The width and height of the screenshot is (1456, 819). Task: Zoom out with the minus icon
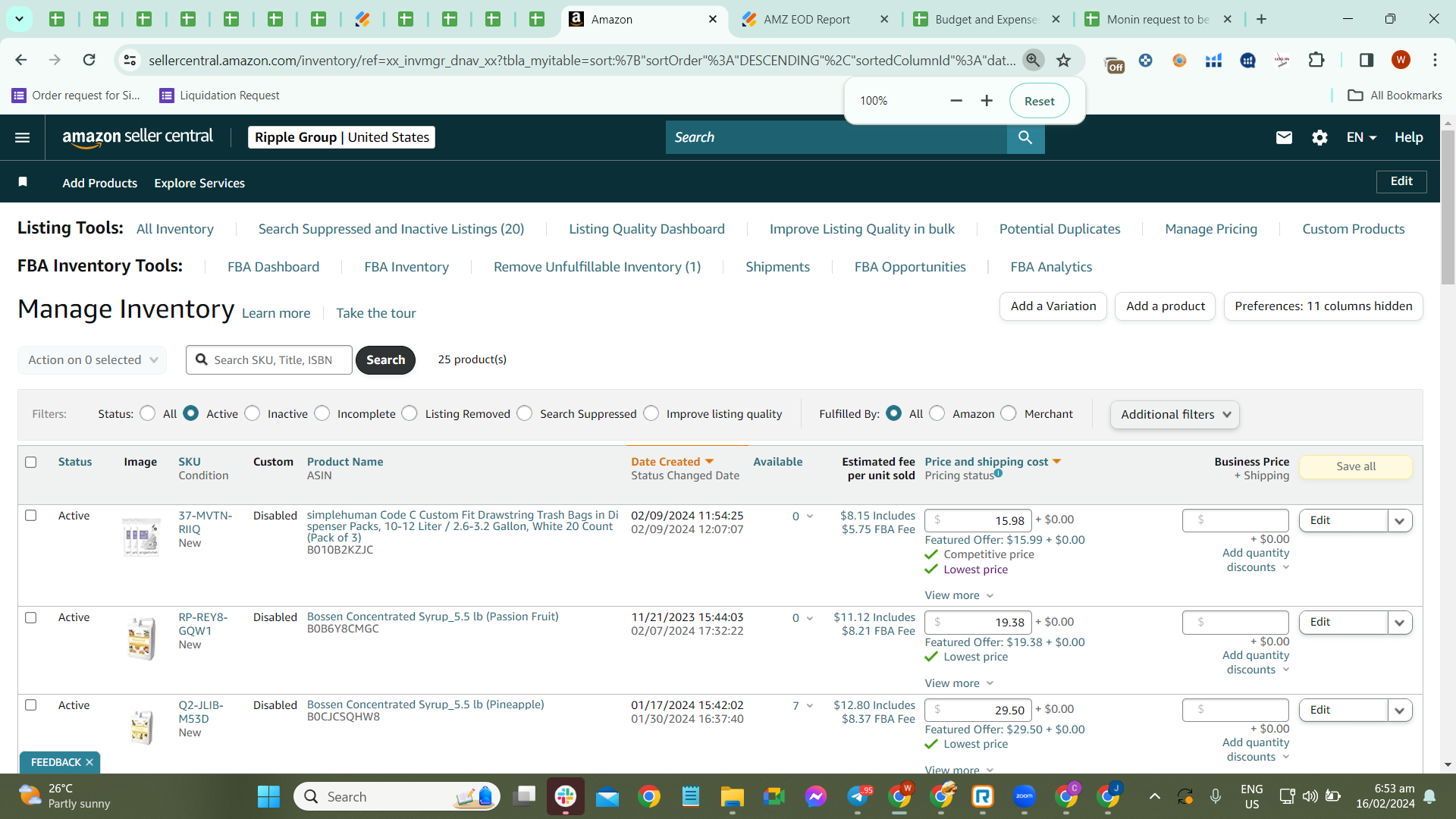coord(956,101)
